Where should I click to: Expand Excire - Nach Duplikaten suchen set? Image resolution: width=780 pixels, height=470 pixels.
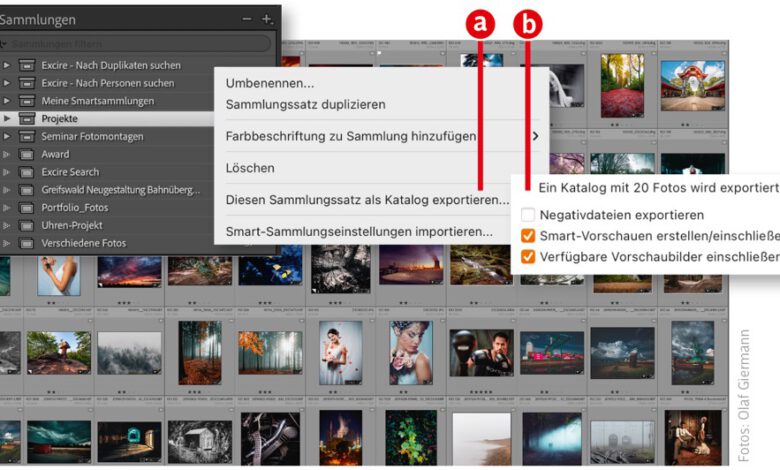pyautogui.click(x=6, y=65)
